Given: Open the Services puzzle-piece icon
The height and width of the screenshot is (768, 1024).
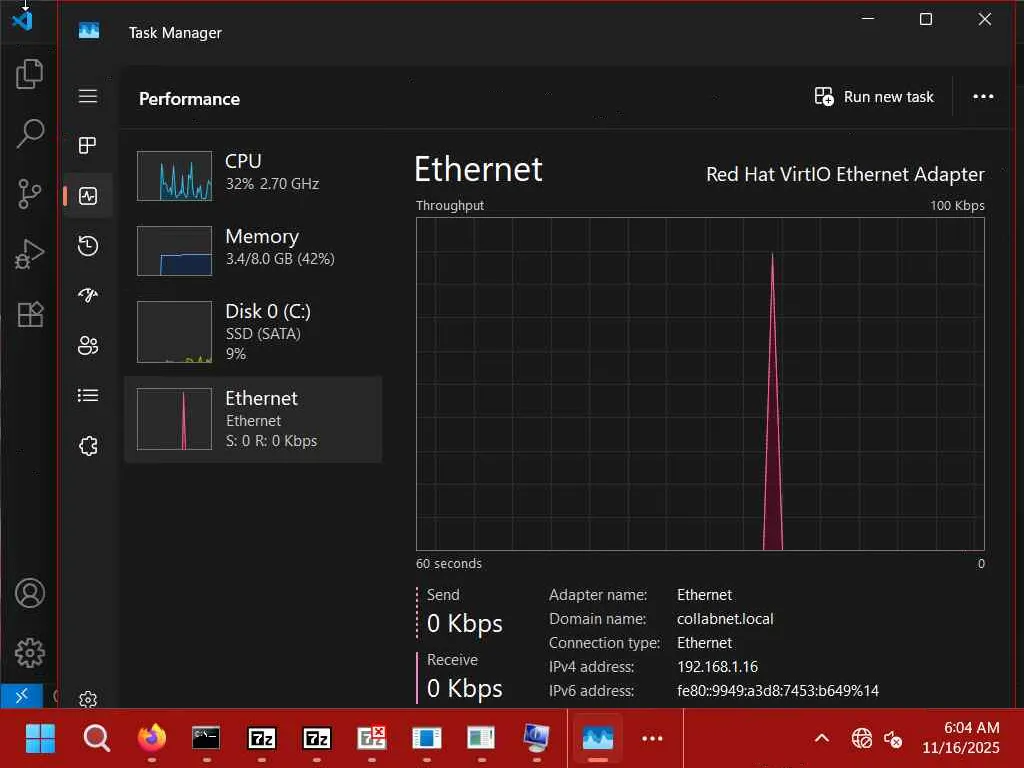Looking at the screenshot, I should click(88, 446).
